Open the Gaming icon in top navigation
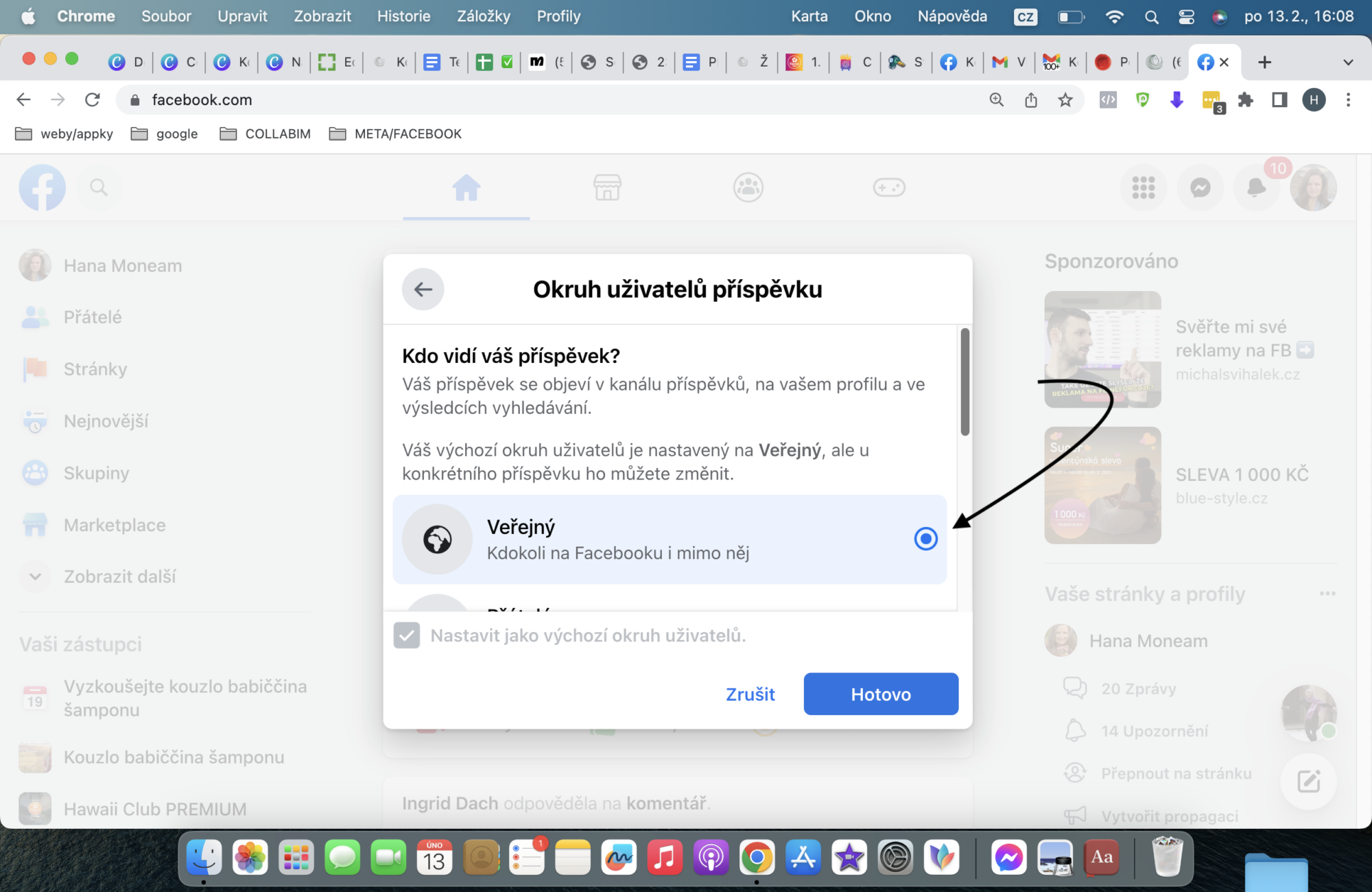 (x=889, y=187)
